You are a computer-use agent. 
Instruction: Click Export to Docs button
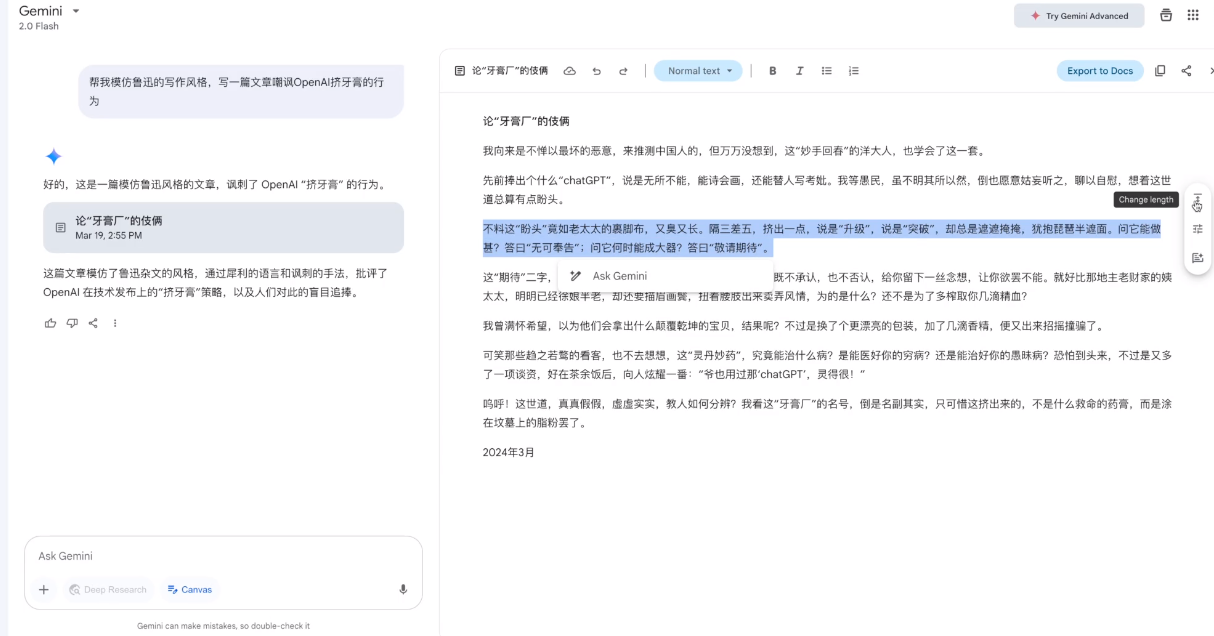click(x=1100, y=71)
